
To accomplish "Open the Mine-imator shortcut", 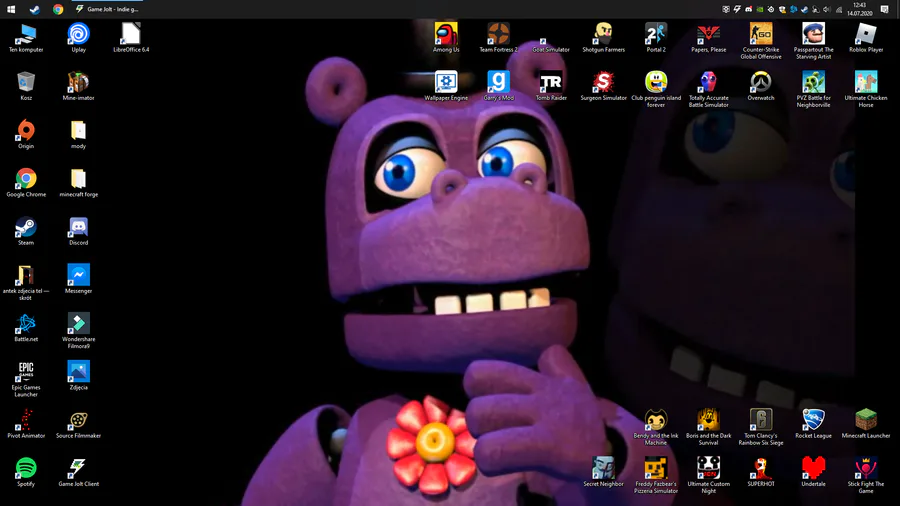I will tap(79, 86).
